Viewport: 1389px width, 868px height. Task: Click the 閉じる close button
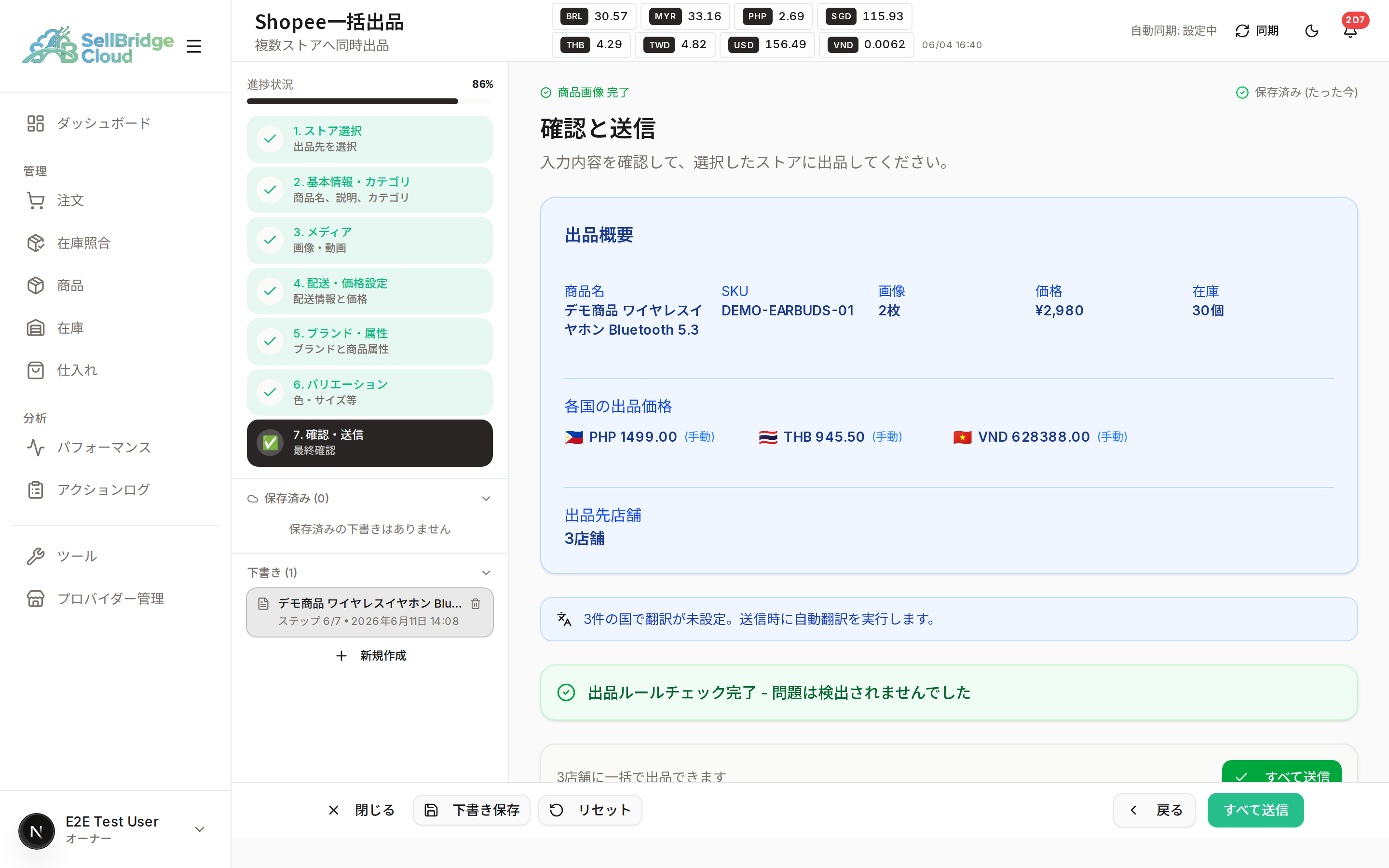coord(362,810)
